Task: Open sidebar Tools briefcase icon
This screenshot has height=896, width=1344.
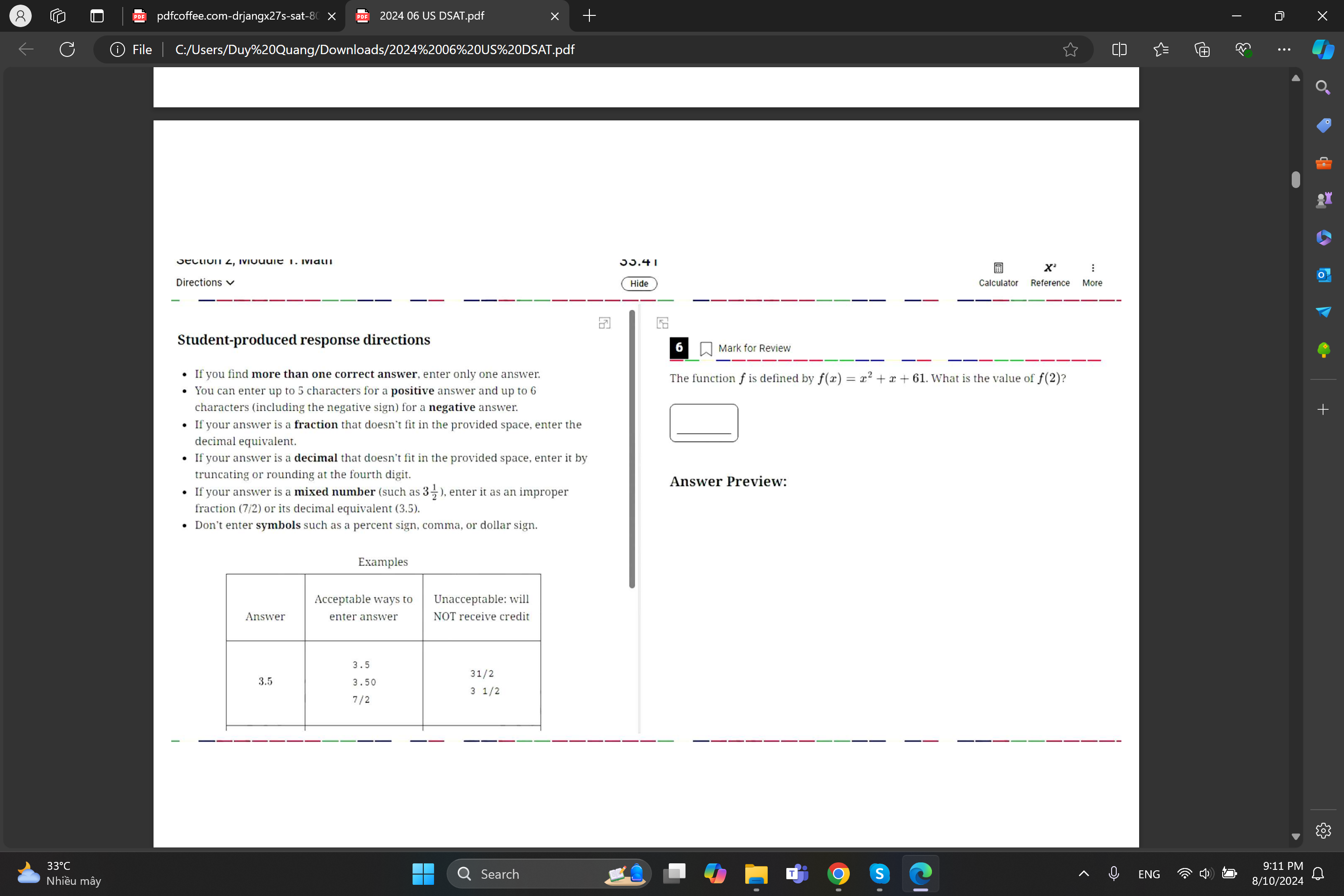Action: point(1323,162)
